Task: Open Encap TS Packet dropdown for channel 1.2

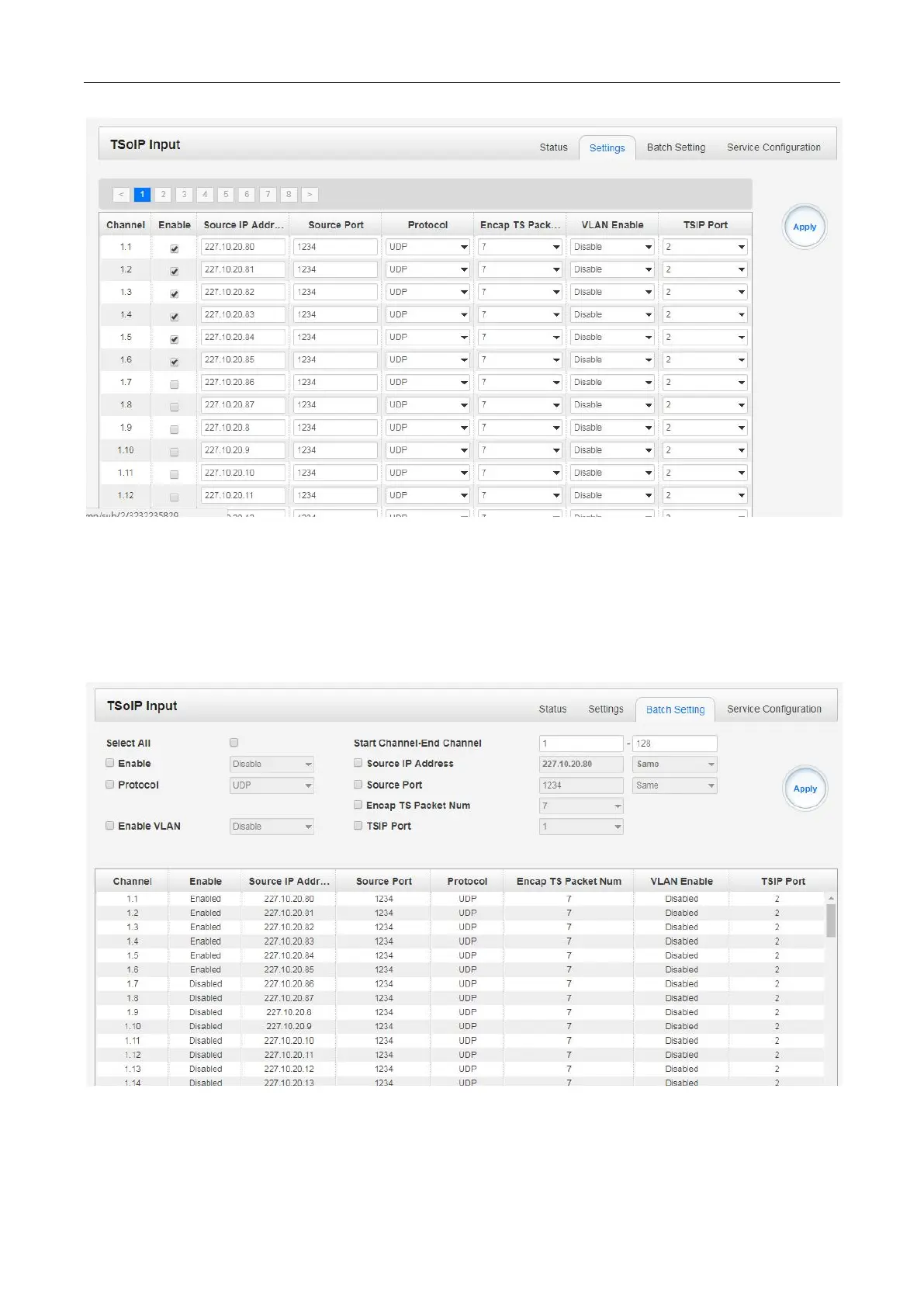Action: [x=520, y=269]
